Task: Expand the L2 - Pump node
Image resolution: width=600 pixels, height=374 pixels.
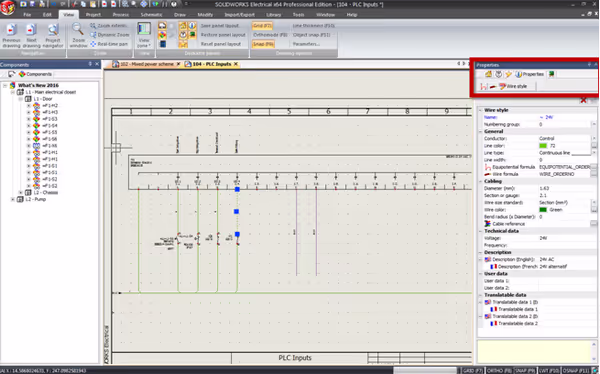Action: pyautogui.click(x=13, y=199)
